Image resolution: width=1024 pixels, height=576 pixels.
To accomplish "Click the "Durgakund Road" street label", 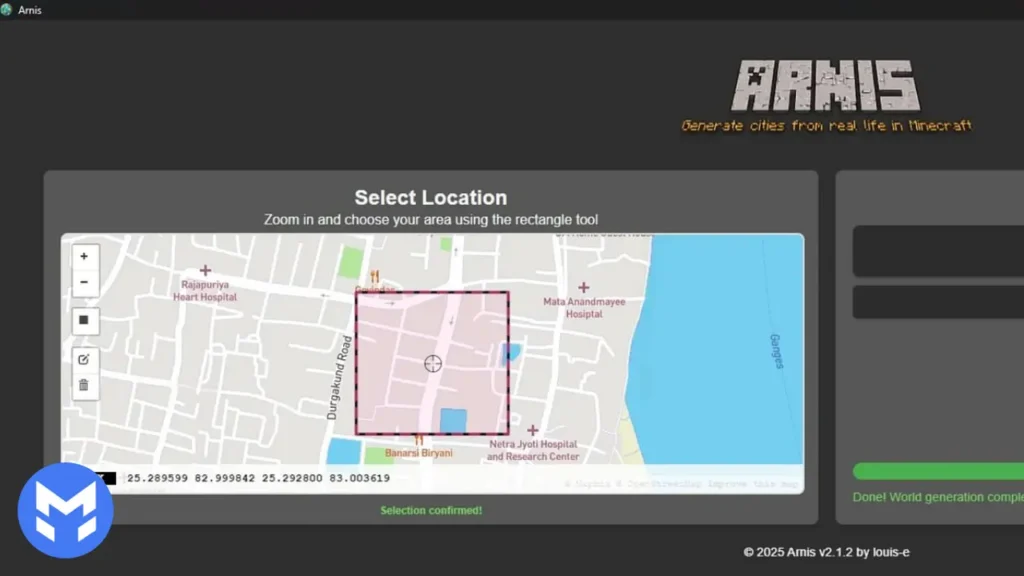I will tap(339, 377).
